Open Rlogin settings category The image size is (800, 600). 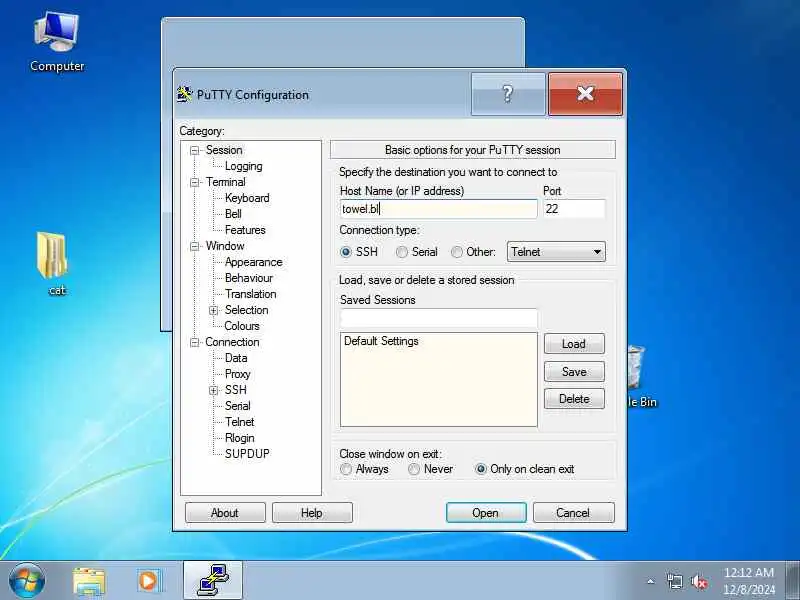(x=239, y=438)
